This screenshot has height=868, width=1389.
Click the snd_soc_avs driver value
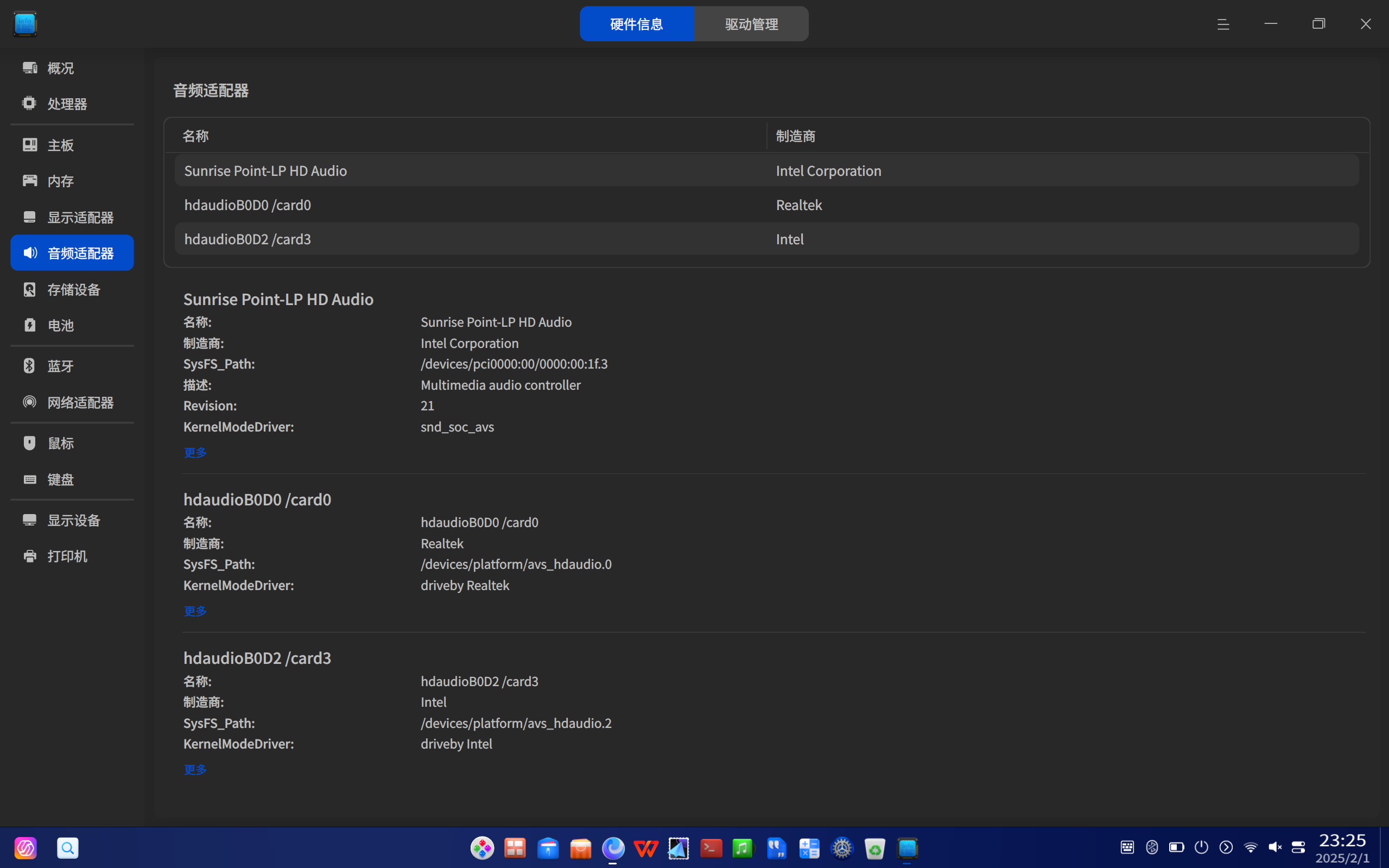click(x=457, y=427)
